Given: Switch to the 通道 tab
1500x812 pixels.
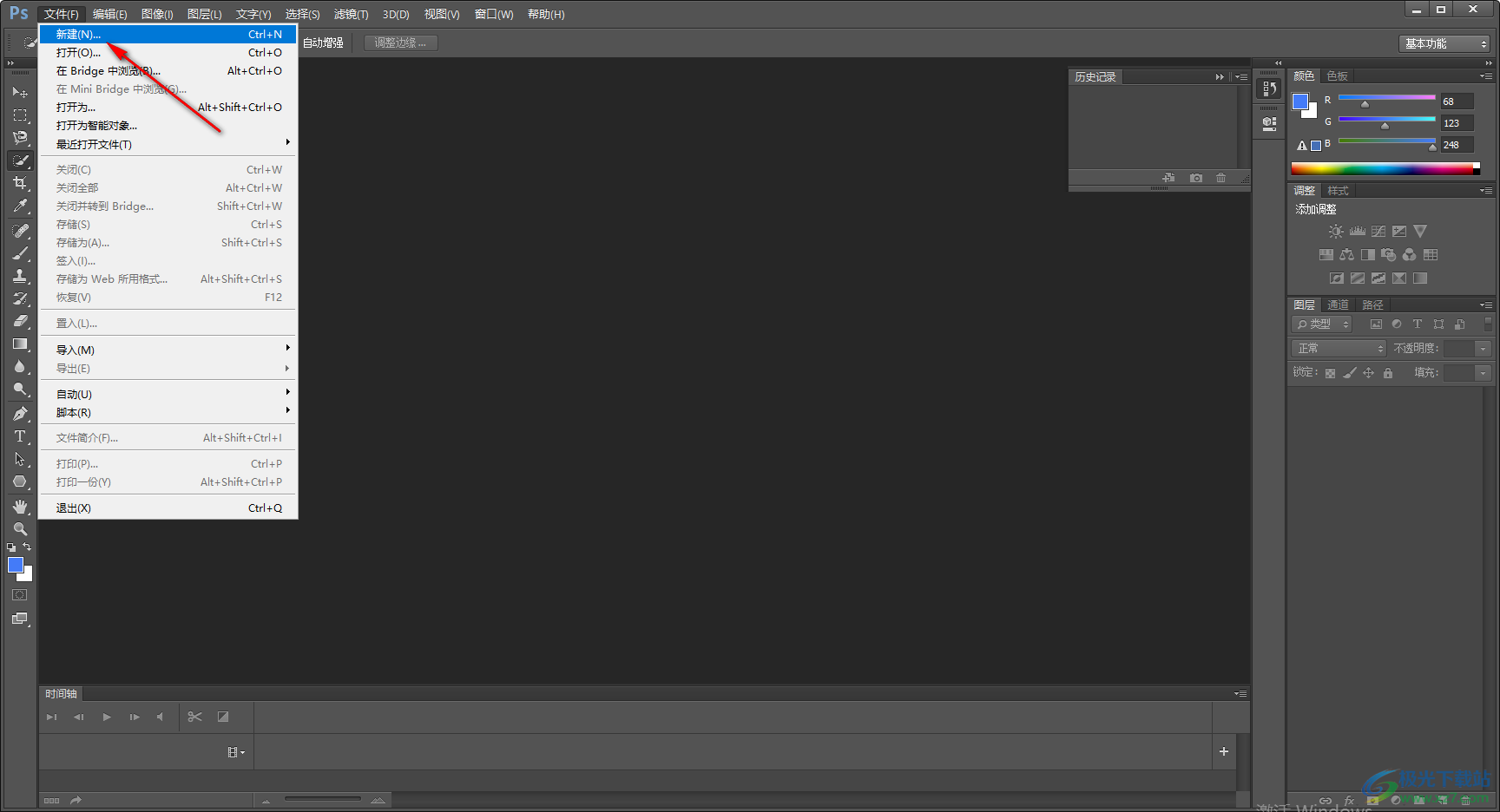Looking at the screenshot, I should click(1338, 305).
